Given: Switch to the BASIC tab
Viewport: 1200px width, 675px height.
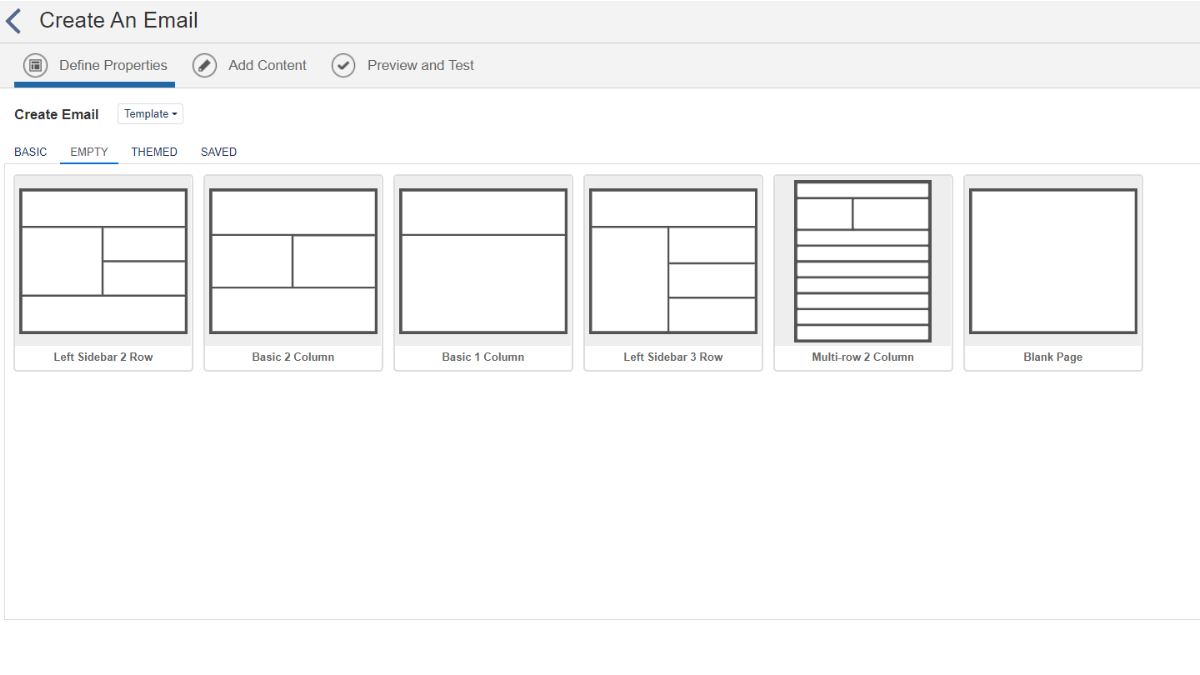Looking at the screenshot, I should [x=30, y=152].
